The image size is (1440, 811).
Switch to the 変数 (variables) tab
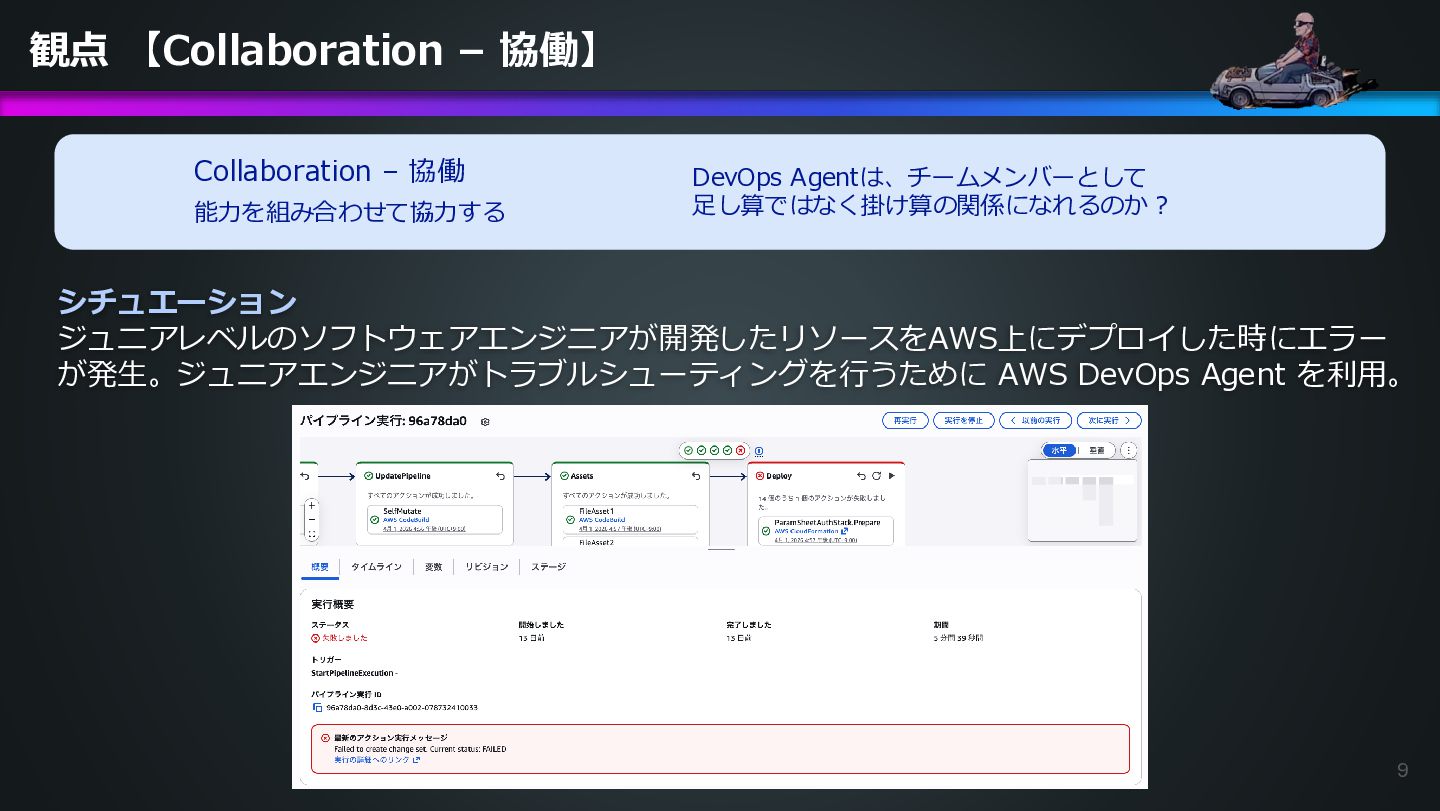coord(433,567)
